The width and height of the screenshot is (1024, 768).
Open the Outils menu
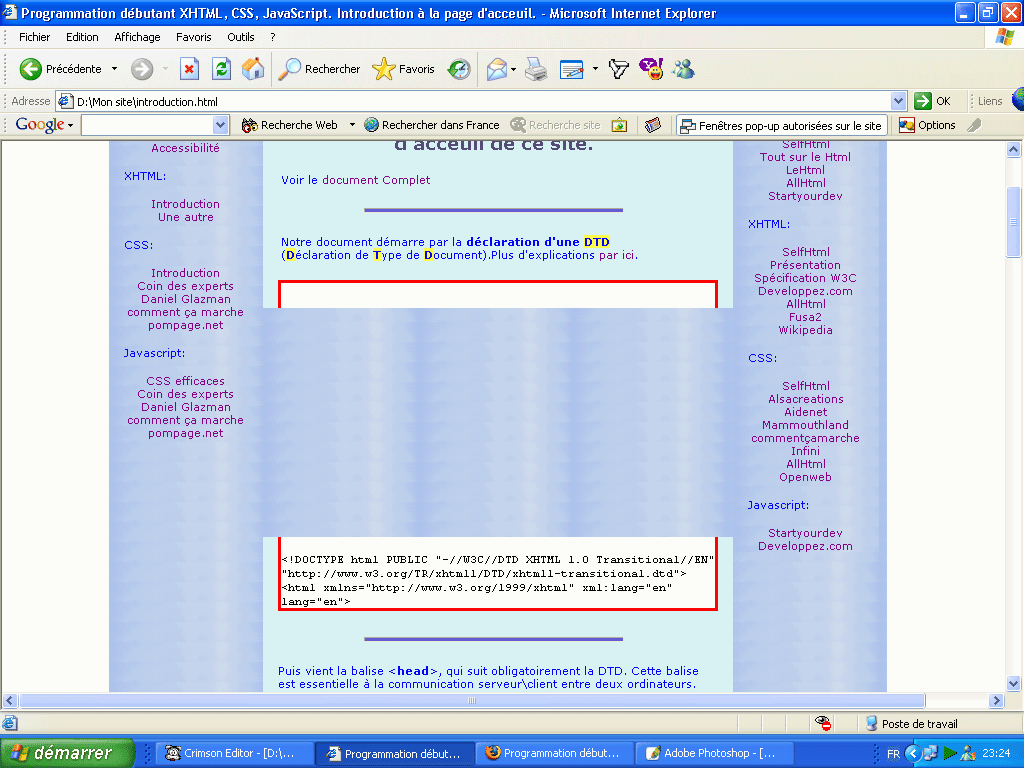[x=241, y=37]
